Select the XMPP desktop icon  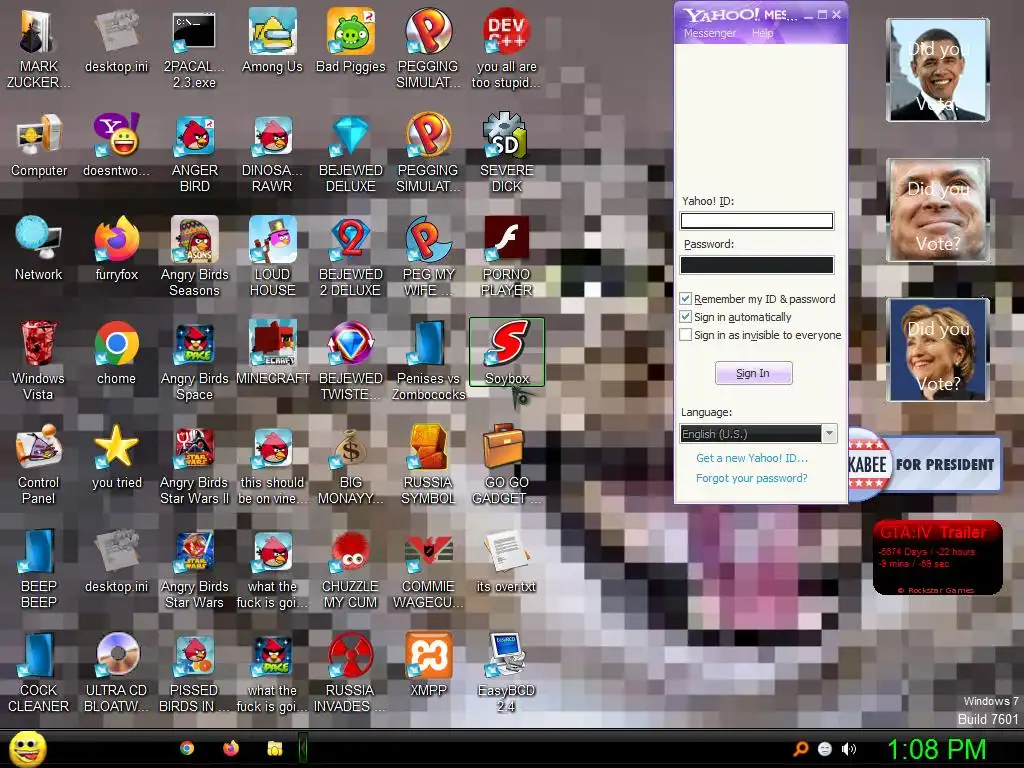428,664
